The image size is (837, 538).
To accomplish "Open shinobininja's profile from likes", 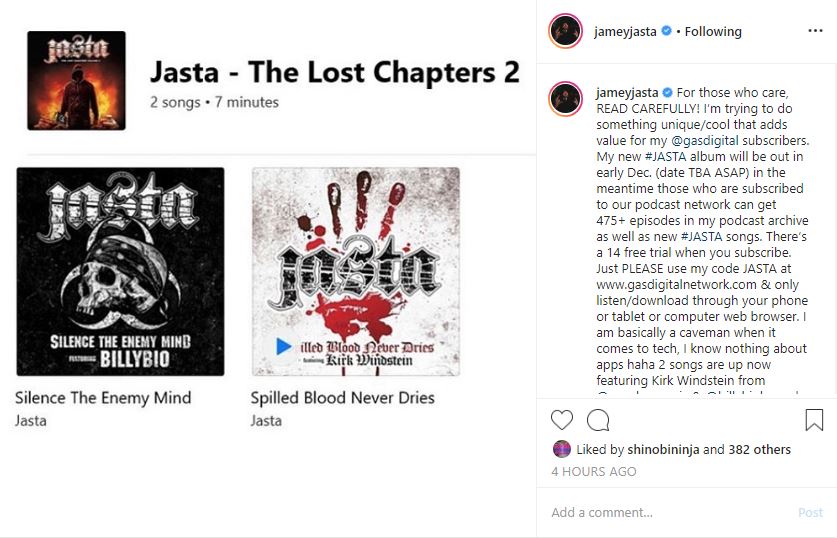I will click(663, 449).
